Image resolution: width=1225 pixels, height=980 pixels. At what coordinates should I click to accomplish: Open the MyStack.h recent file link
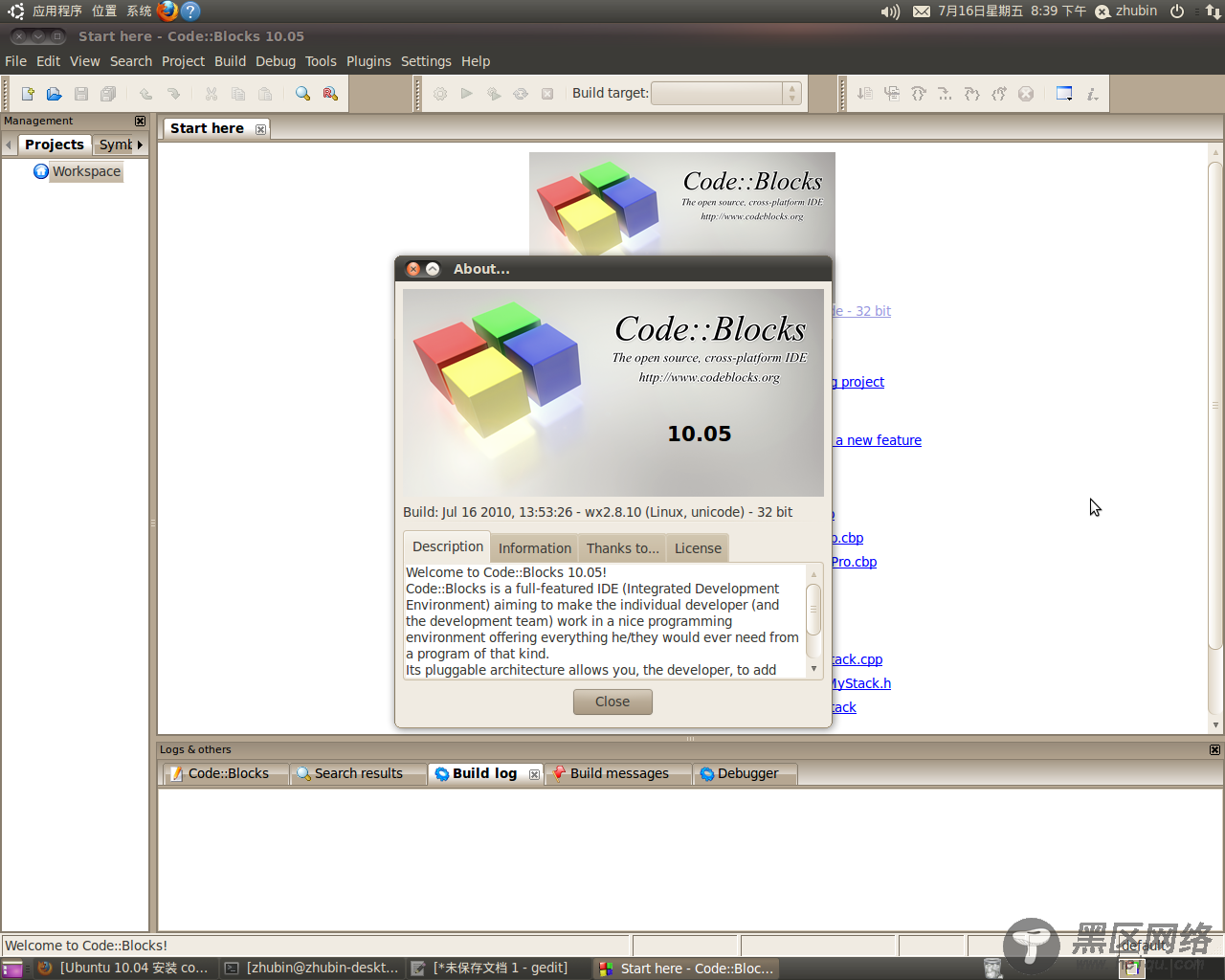click(860, 683)
